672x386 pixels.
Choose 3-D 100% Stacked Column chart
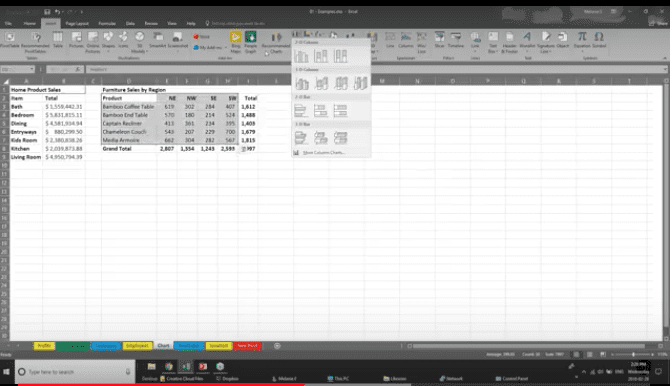point(341,83)
